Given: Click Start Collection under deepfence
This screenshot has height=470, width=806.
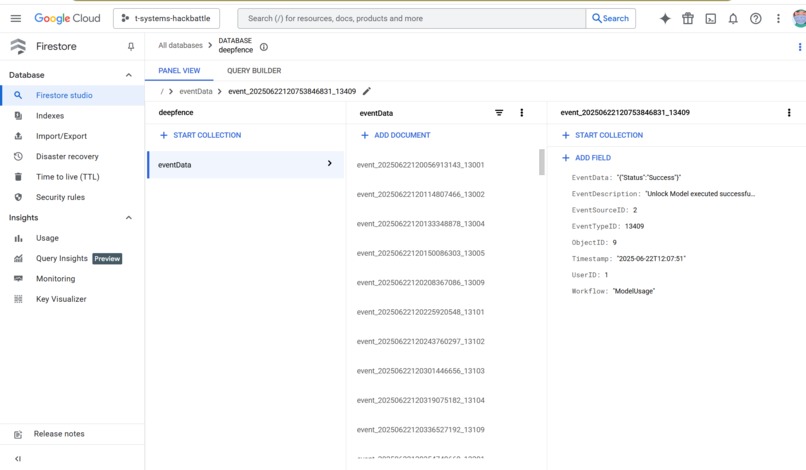Looking at the screenshot, I should pos(200,135).
